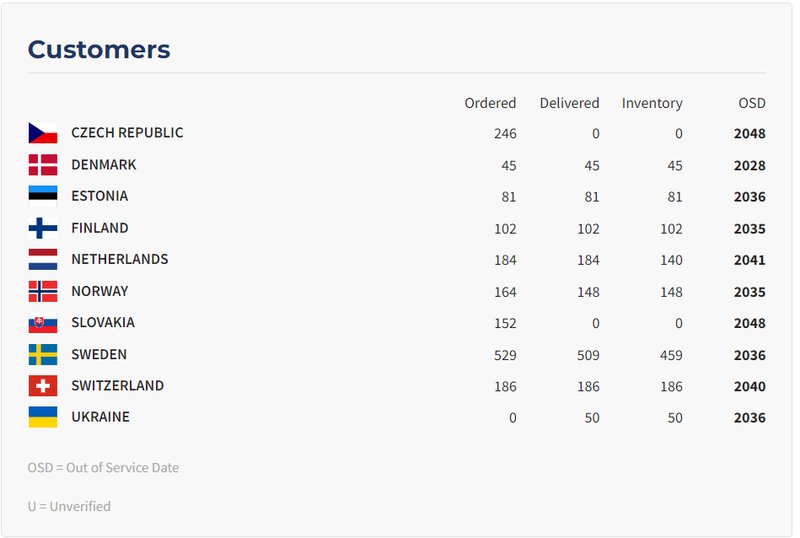Click the Ukraine flag icon
Screen dimensions: 800x538
(x=43, y=417)
